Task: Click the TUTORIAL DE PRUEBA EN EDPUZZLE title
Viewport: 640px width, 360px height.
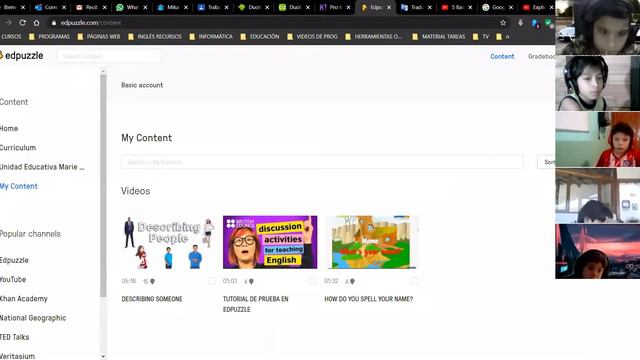Action: tap(256, 304)
